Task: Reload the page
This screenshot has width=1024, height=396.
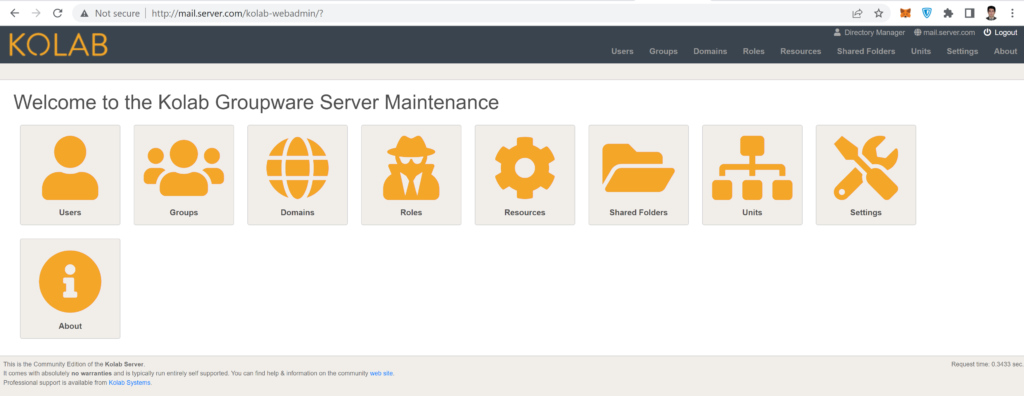Action: [57, 13]
